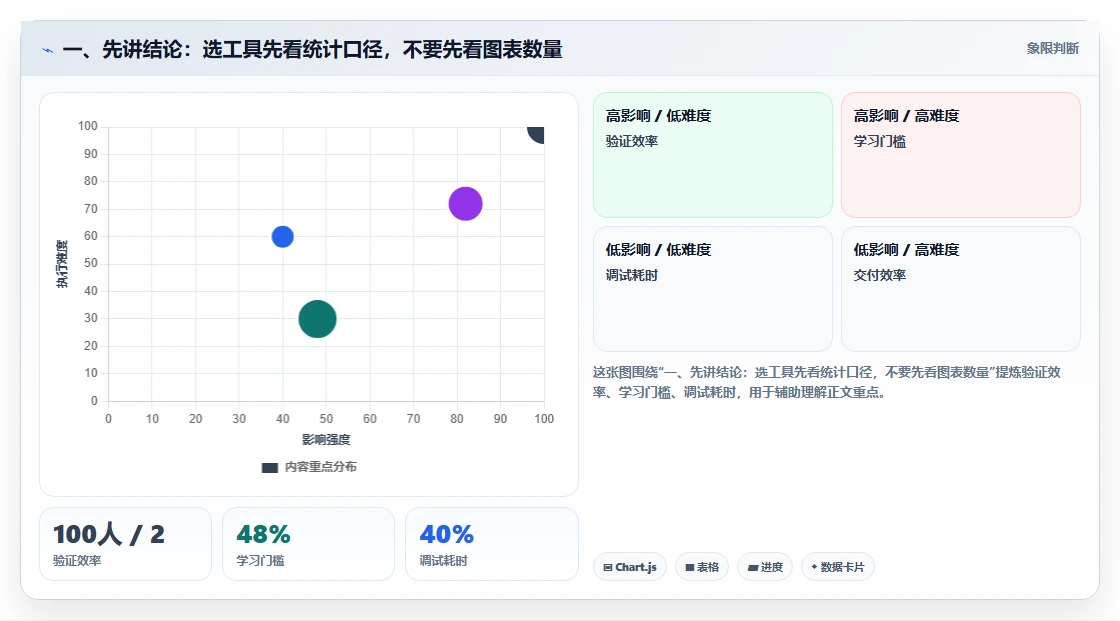The width and height of the screenshot is (1120, 621).
Task: Click the 进度 tag chip
Action: (765, 567)
